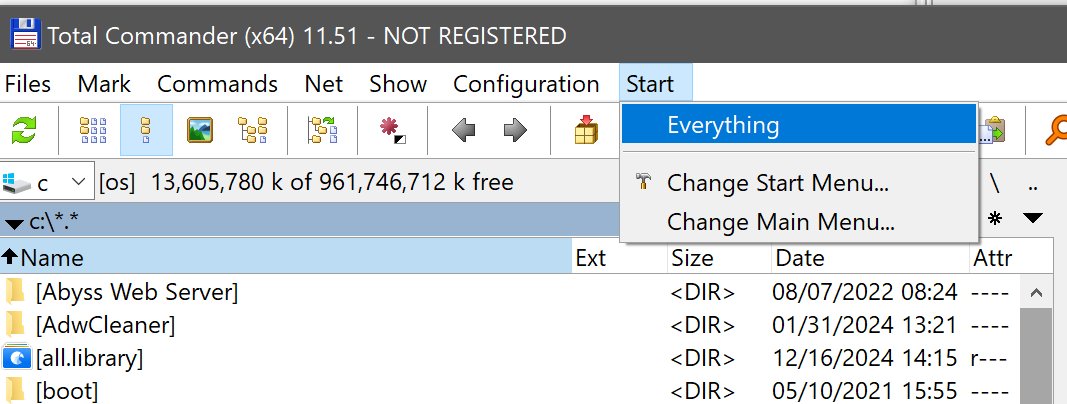Select the [AdwCleaner] folder row
The width and height of the screenshot is (1067, 404).
(x=510, y=324)
